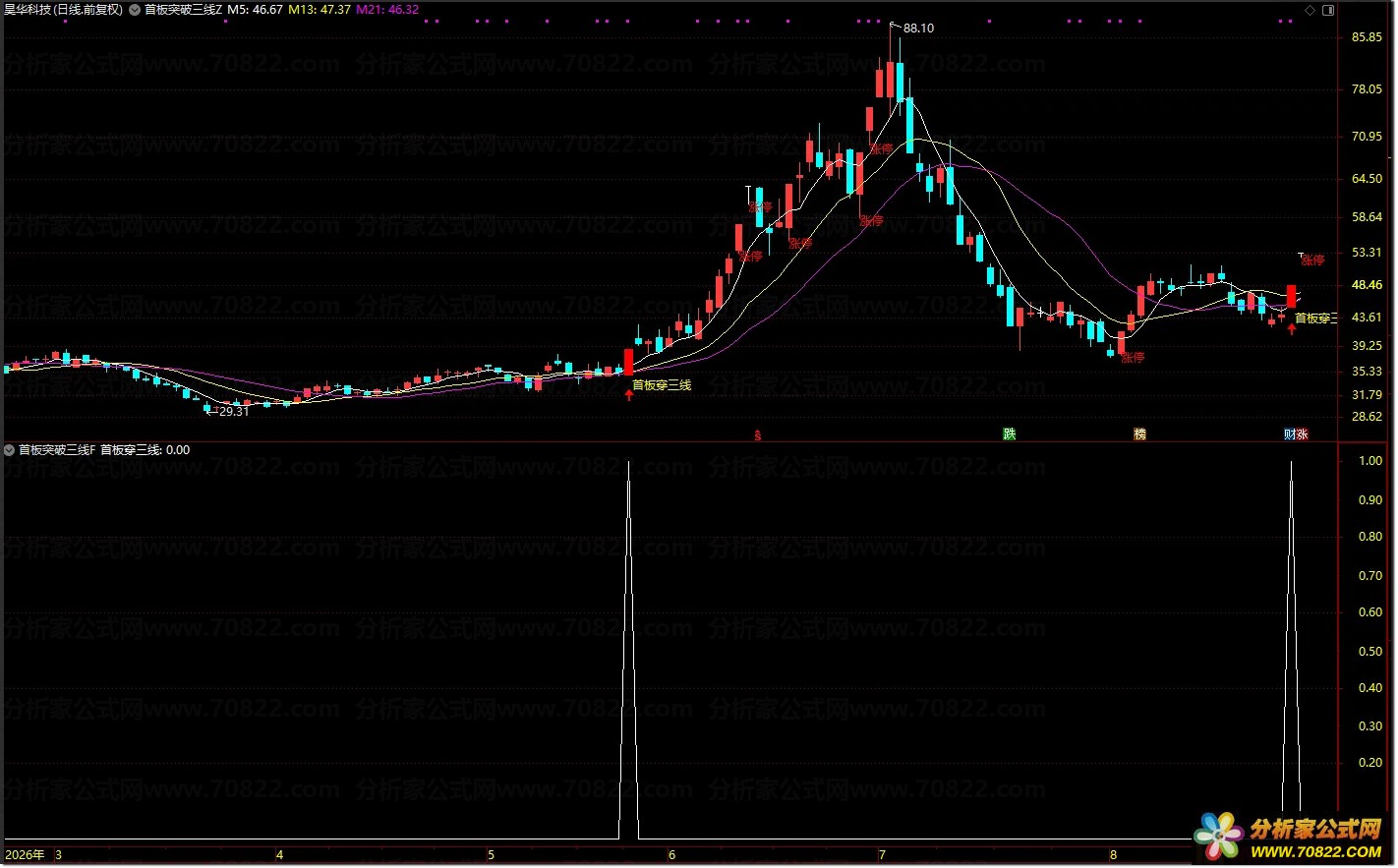This screenshot has height=868, width=1398.
Task: Click the 35.33 price axis label
Action: 1367,372
